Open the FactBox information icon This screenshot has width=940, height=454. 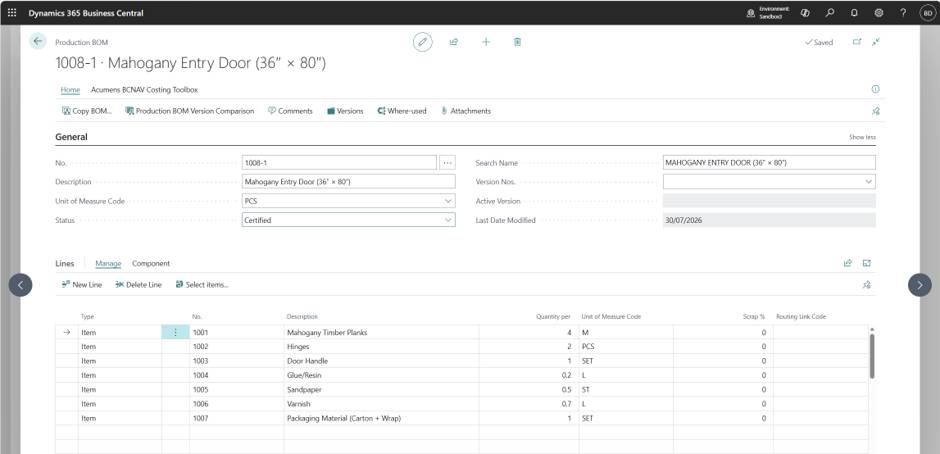coord(875,89)
